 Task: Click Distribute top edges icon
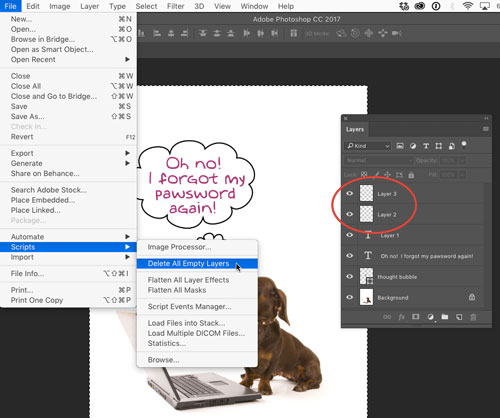tap(203, 33)
